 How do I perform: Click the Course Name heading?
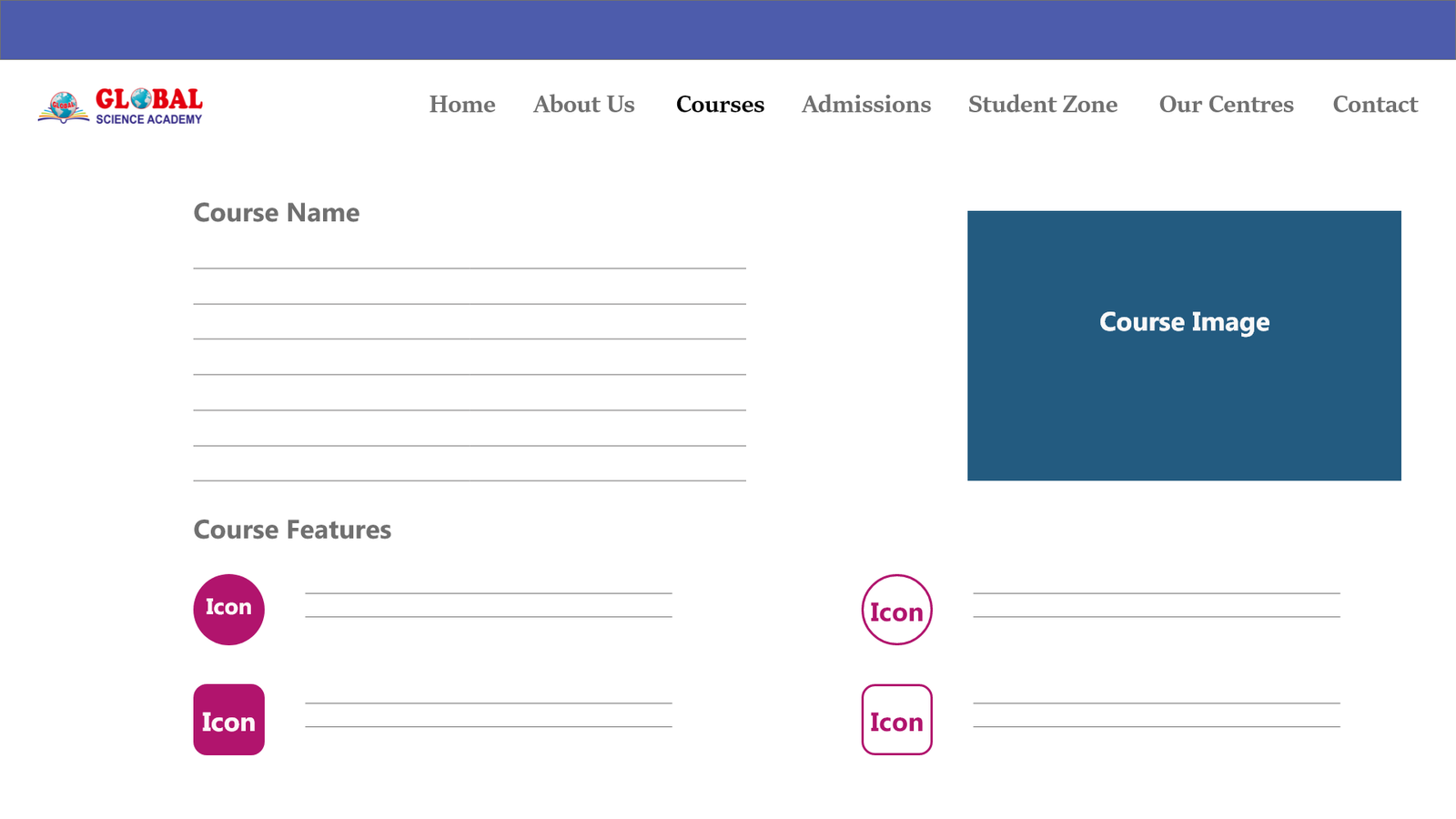(277, 213)
